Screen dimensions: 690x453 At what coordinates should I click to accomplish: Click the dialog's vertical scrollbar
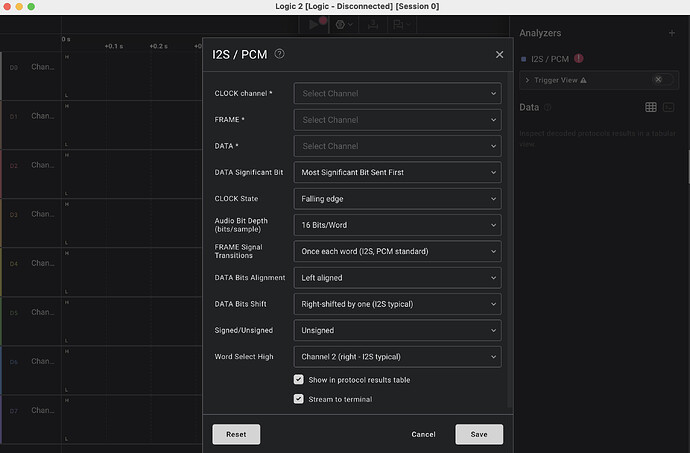pyautogui.click(x=510, y=240)
